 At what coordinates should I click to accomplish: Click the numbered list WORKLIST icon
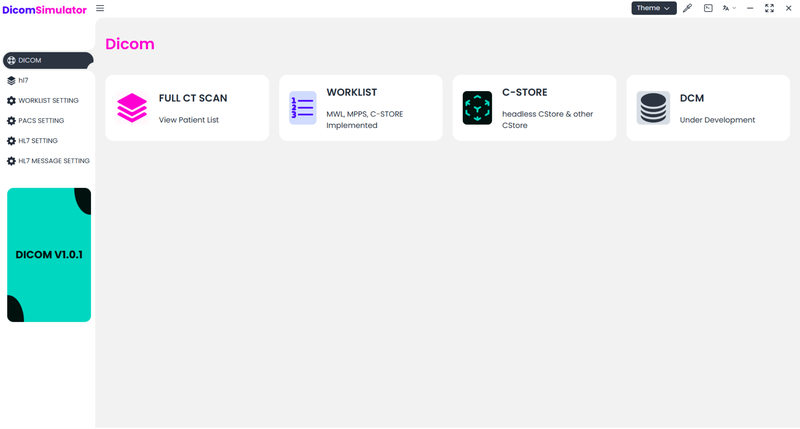pos(303,108)
